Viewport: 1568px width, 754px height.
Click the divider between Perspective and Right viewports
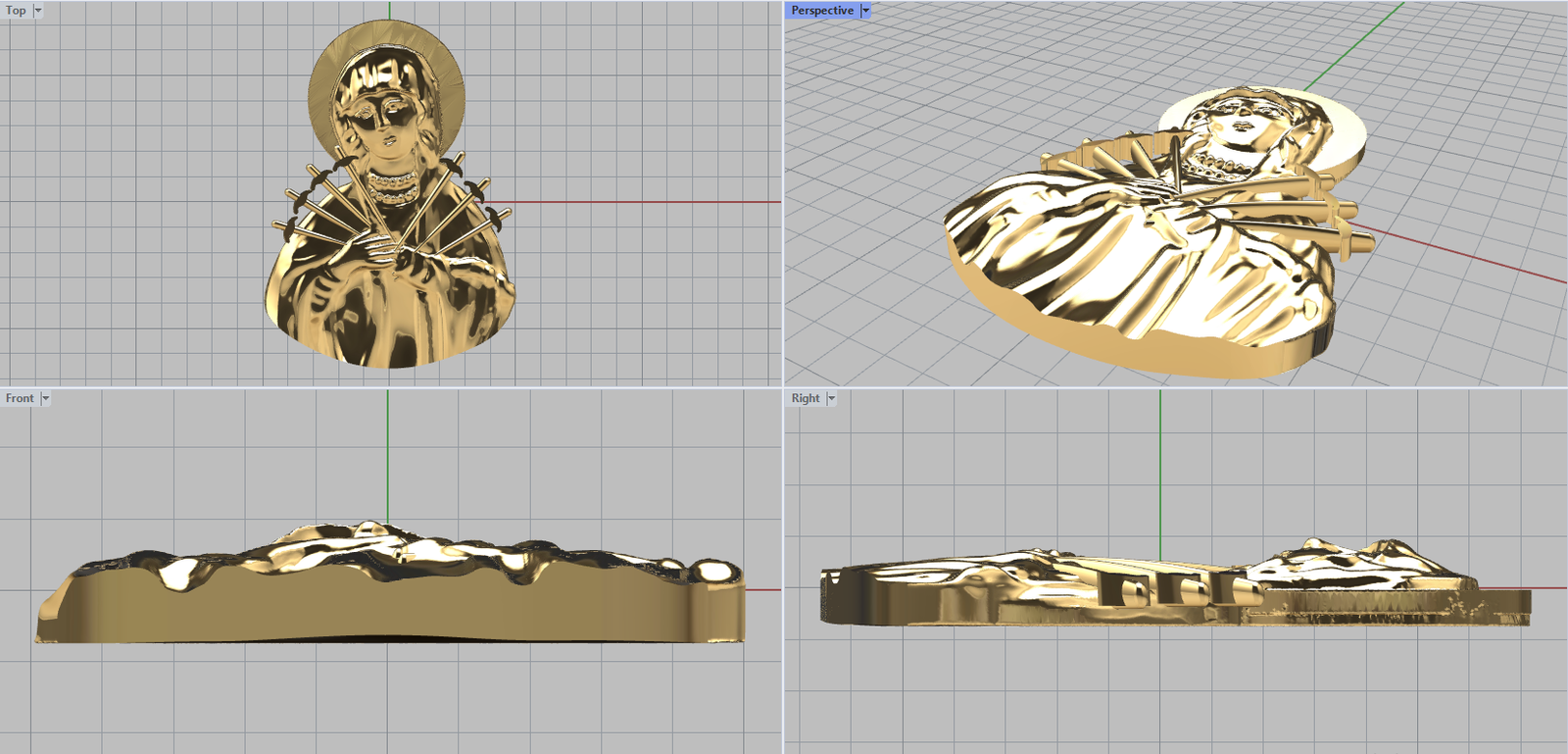click(1176, 387)
